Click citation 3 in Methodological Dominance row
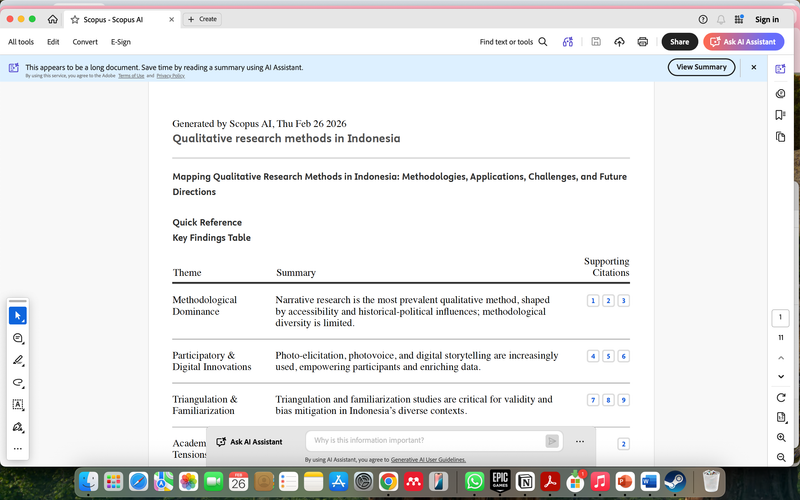Screen dimensions: 800x500 623,301
